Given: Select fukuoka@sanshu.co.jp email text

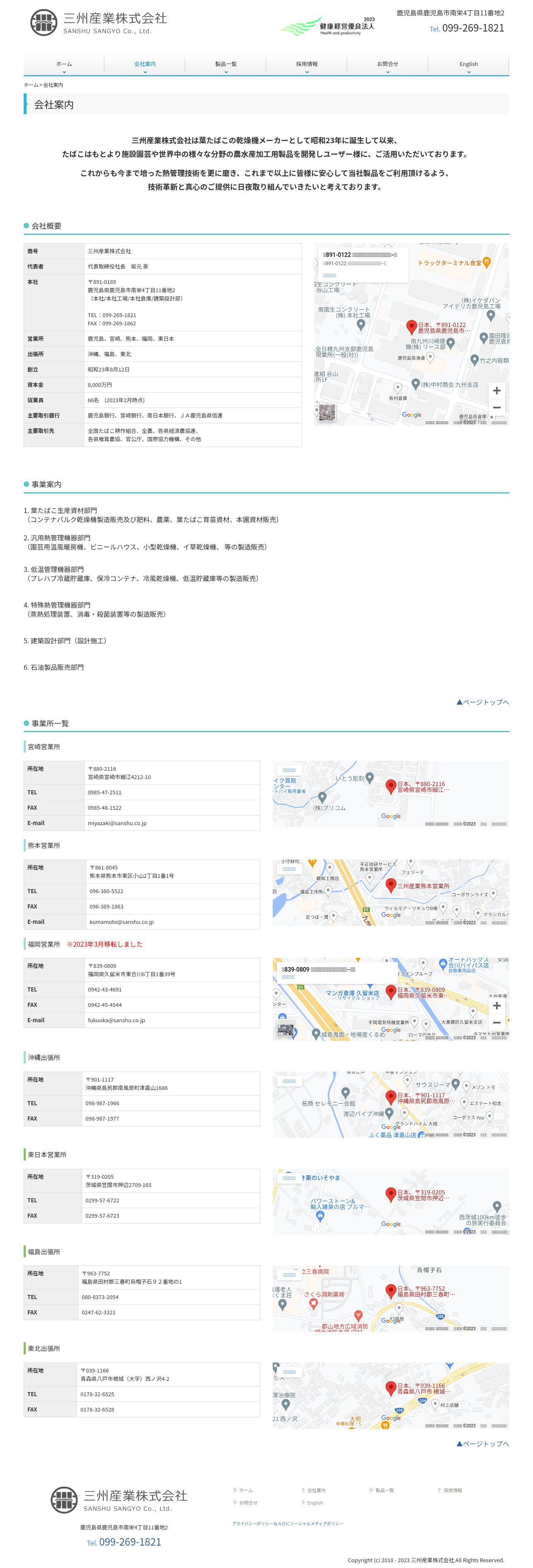Looking at the screenshot, I should click(x=116, y=1020).
